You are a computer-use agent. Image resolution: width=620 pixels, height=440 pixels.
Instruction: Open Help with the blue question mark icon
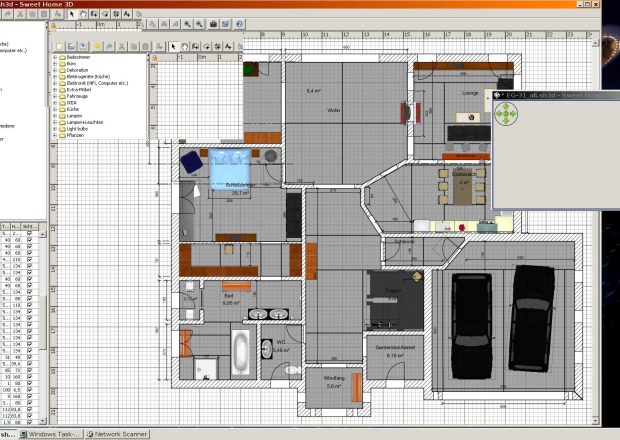click(239, 24)
